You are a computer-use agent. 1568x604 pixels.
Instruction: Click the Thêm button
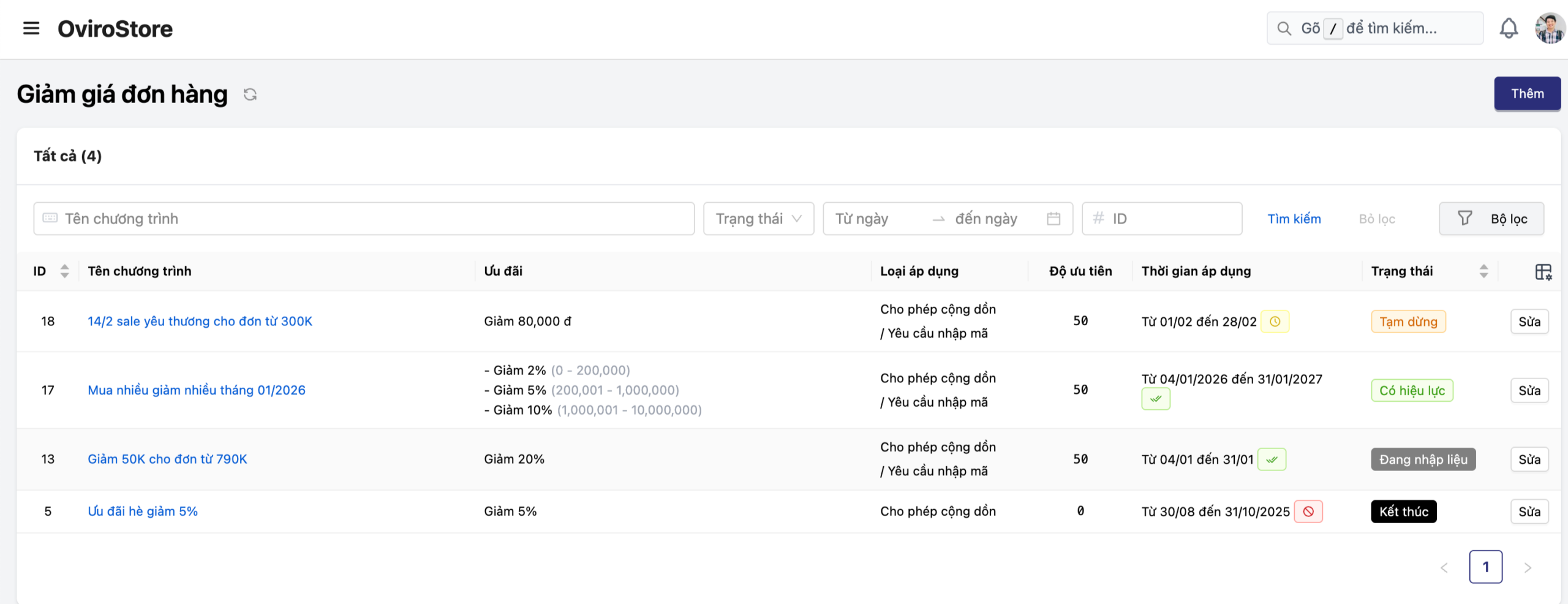click(1527, 94)
